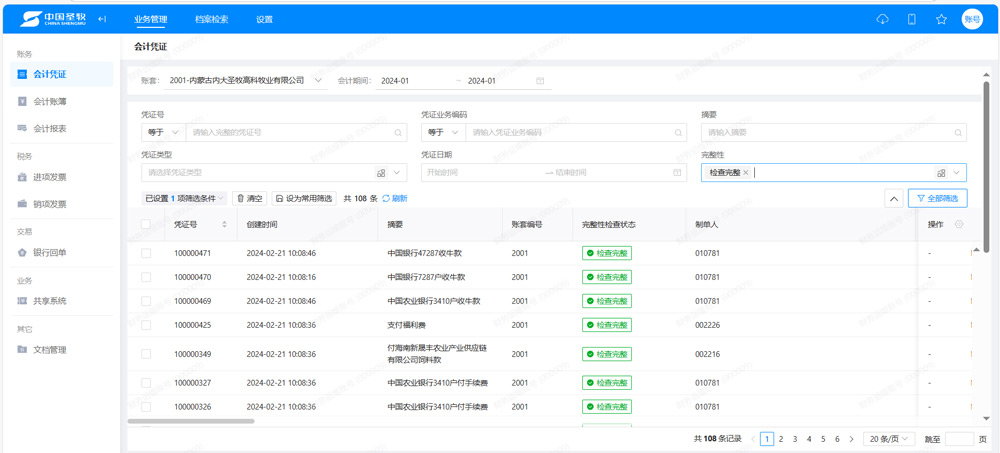Click the calendar icon in 会计期间 field
This screenshot has width=1000, height=453.
pyautogui.click(x=540, y=81)
